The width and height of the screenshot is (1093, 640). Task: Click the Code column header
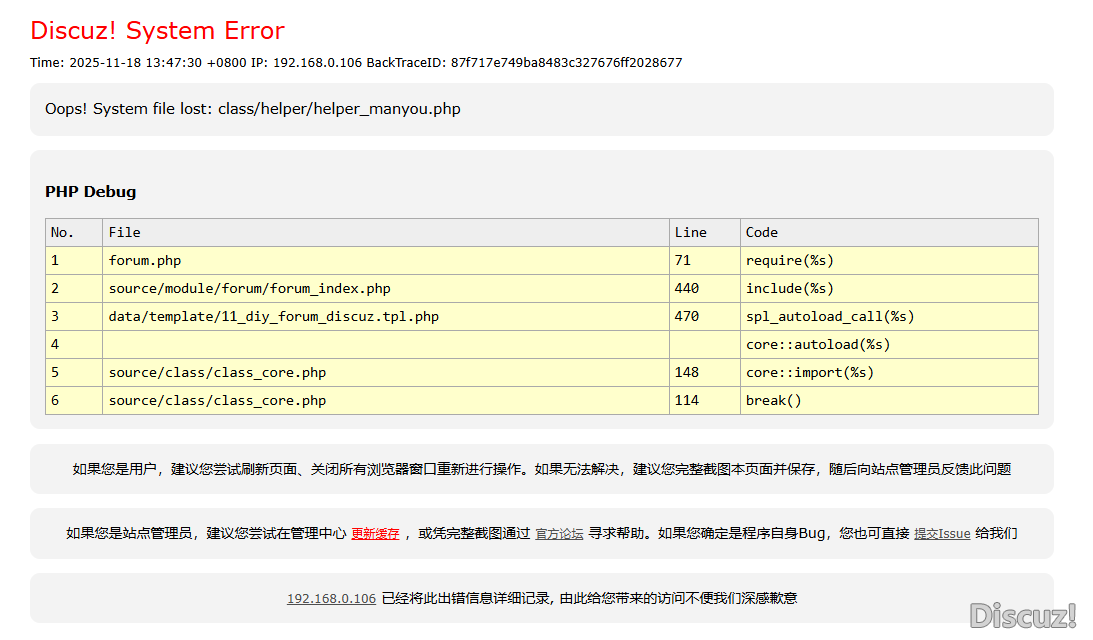[x=761, y=233]
